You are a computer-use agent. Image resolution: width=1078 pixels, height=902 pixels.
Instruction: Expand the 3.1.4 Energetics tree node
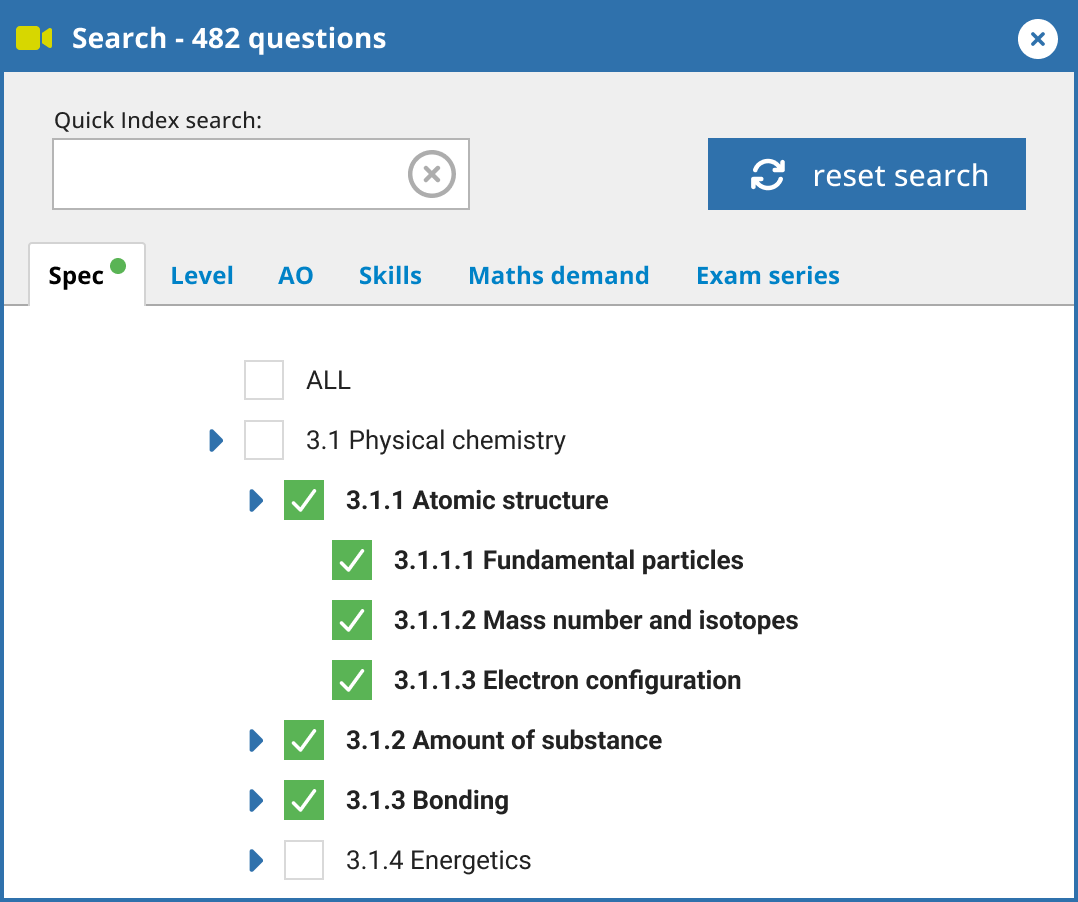point(257,860)
